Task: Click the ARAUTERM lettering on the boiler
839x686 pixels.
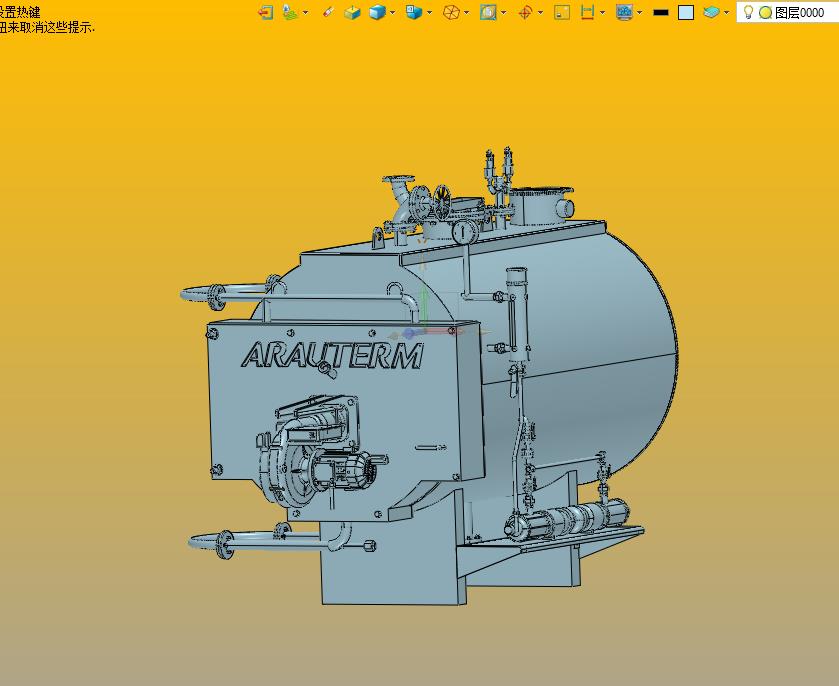Action: (332, 355)
